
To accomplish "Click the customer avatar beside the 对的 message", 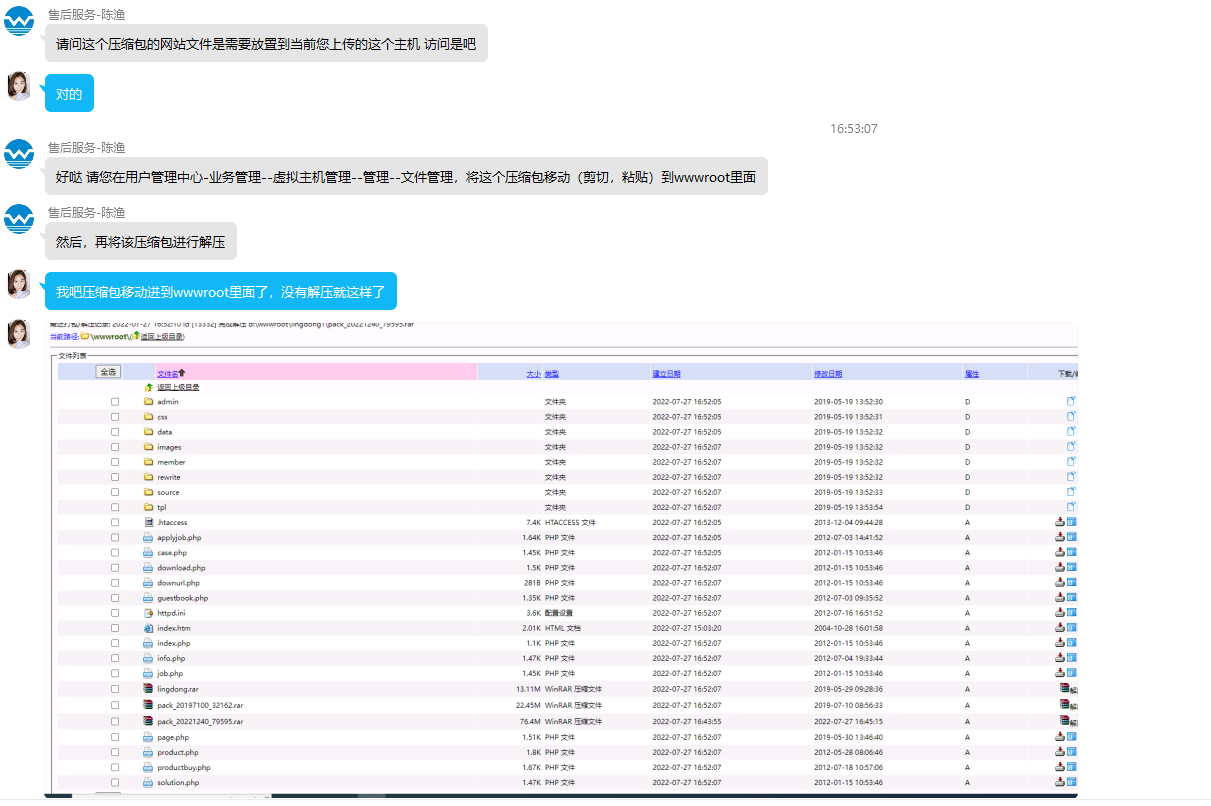I will click(19, 86).
